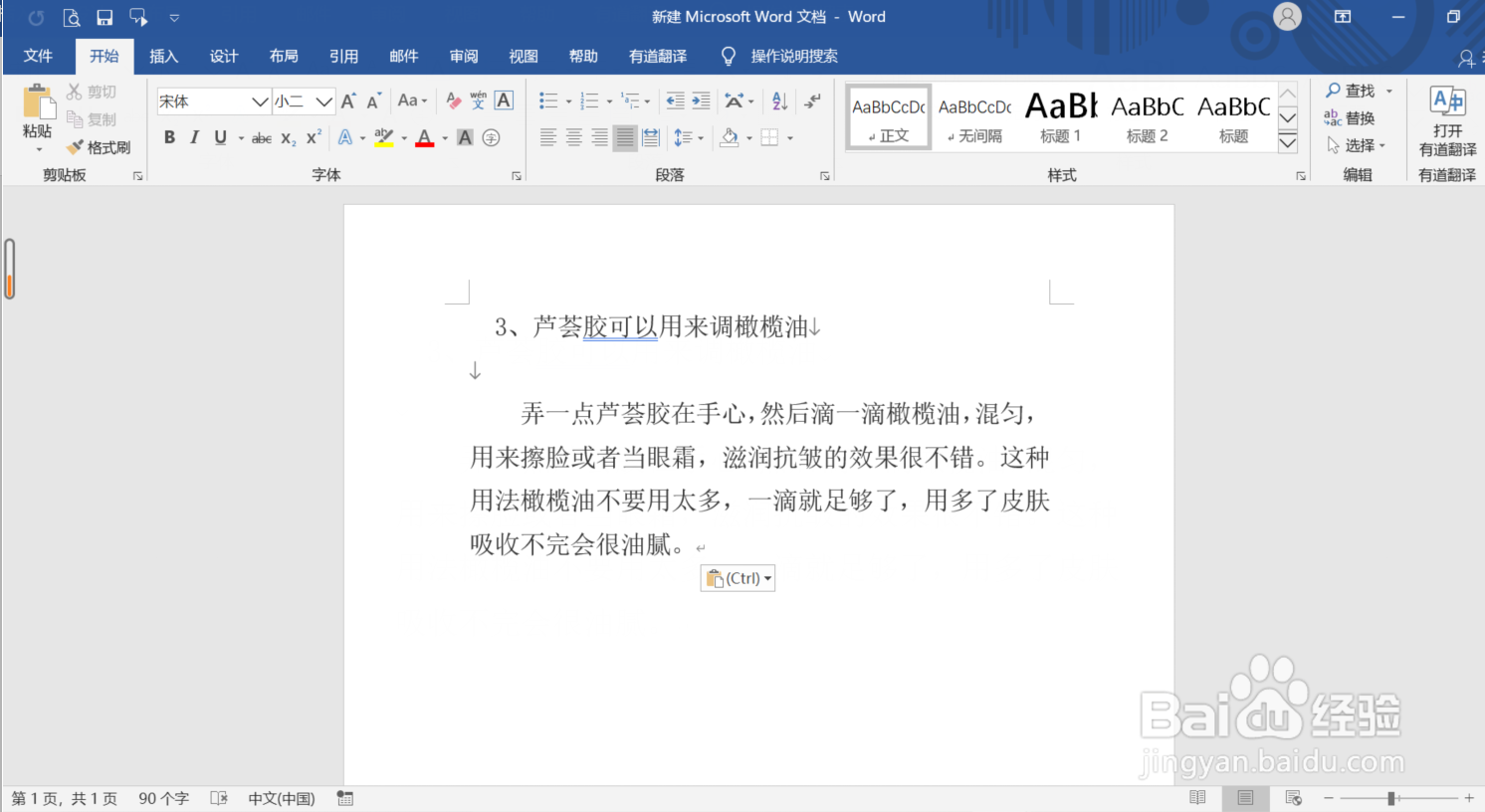Toggle the strikethrough option

[260, 138]
